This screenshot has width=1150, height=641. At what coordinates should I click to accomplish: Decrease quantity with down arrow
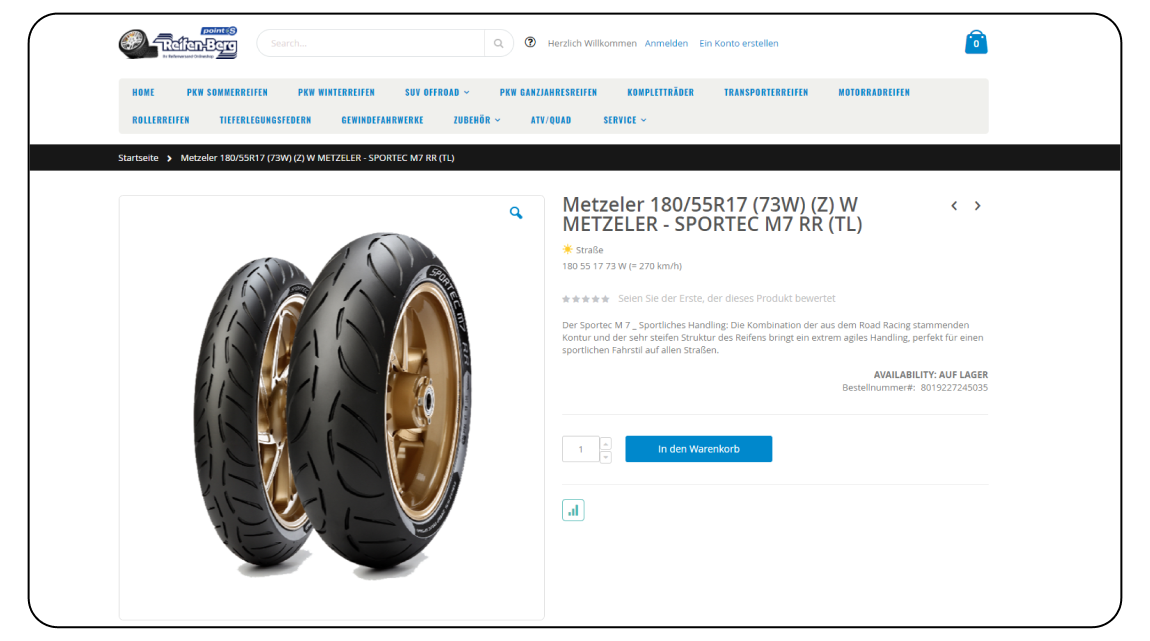[x=606, y=456]
